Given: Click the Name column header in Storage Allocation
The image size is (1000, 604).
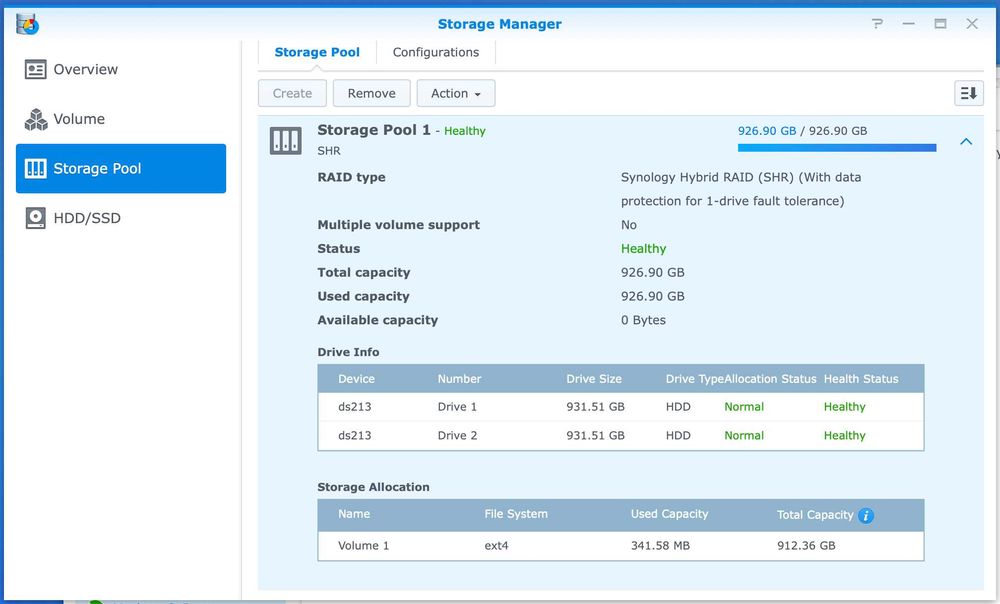Looking at the screenshot, I should (354, 514).
